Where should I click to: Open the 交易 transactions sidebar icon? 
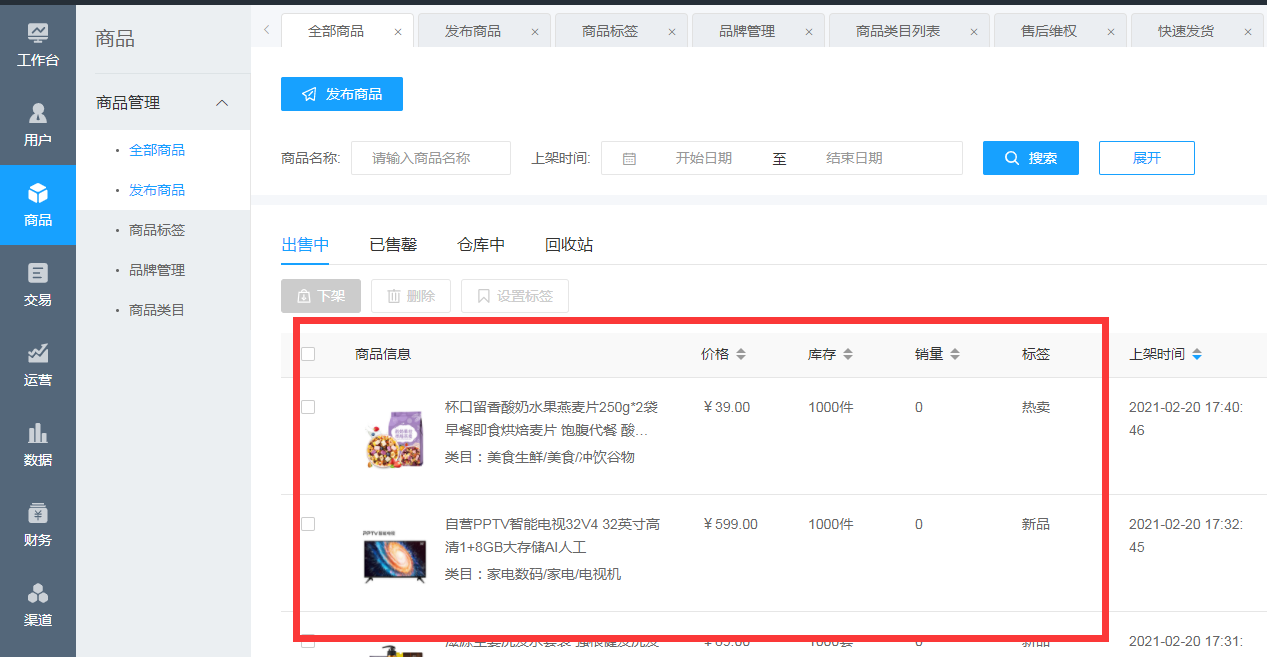click(38, 274)
